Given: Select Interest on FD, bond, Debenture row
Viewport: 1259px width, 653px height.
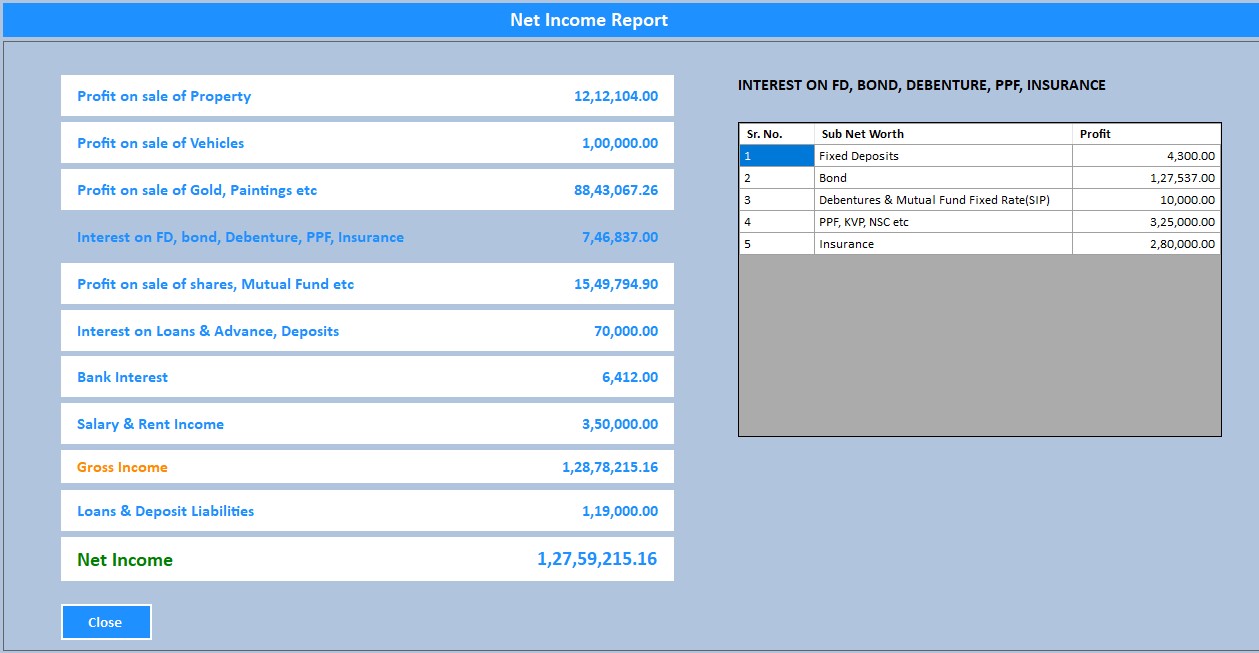Looking at the screenshot, I should click(x=366, y=237).
